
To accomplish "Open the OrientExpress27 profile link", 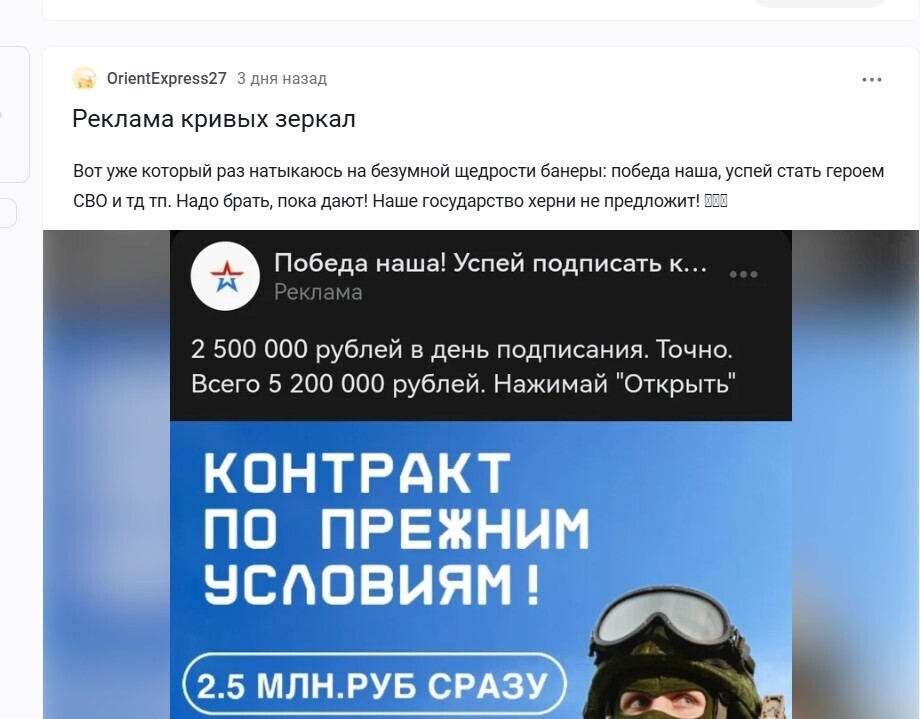I will coord(167,79).
